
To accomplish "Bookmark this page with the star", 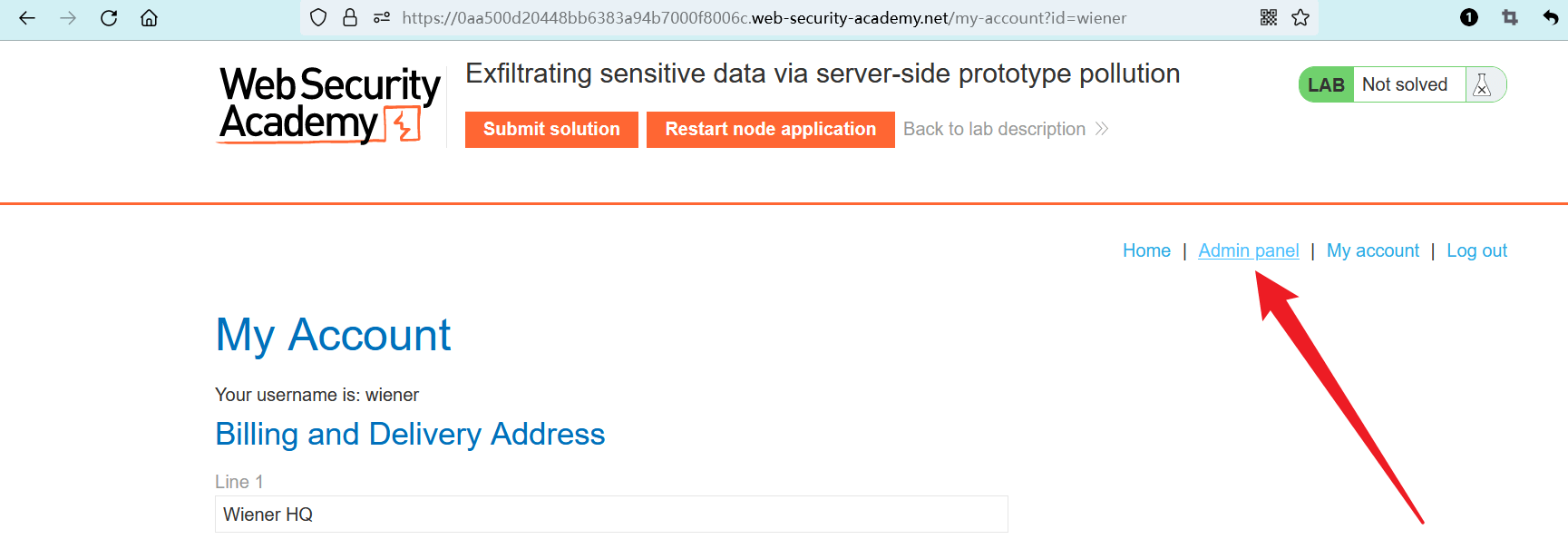I will click(x=1300, y=18).
